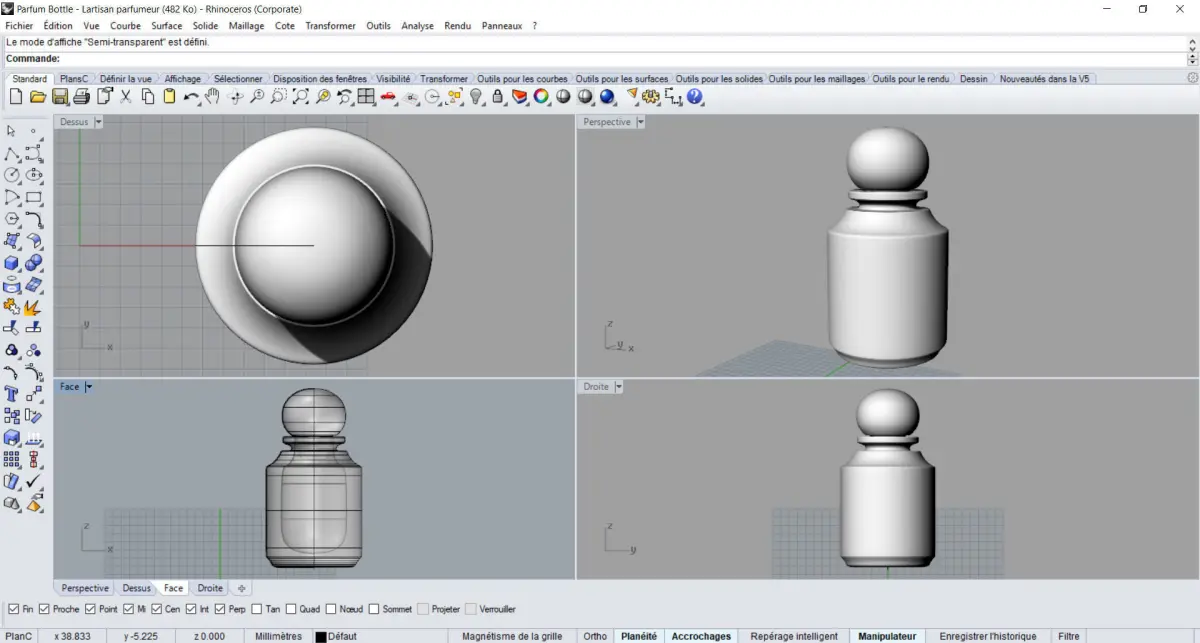Viewport: 1200px width, 643px height.
Task: Click the Millimètres units in status bar
Action: [279, 636]
